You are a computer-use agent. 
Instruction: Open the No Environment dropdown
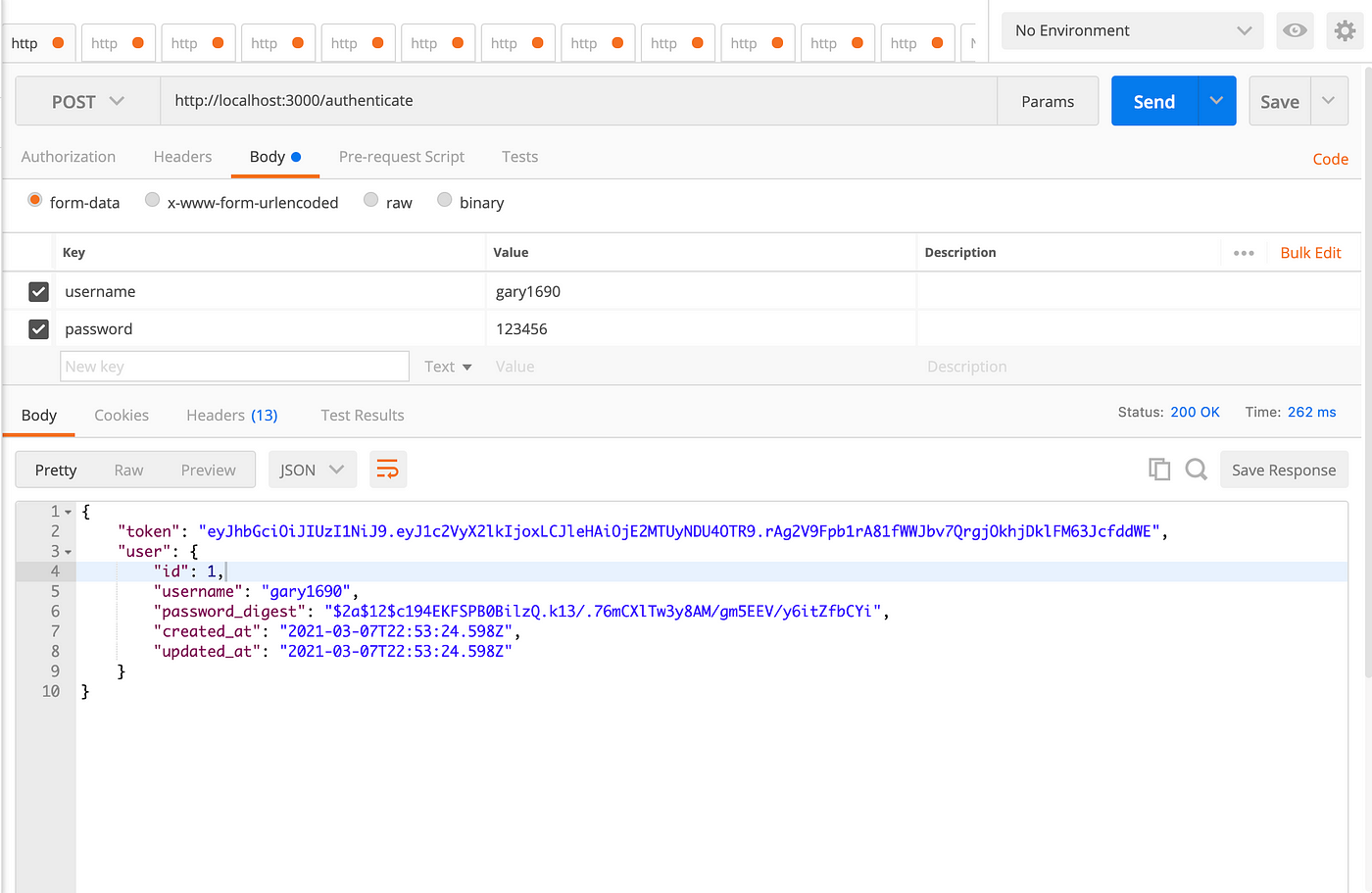[x=1132, y=30]
